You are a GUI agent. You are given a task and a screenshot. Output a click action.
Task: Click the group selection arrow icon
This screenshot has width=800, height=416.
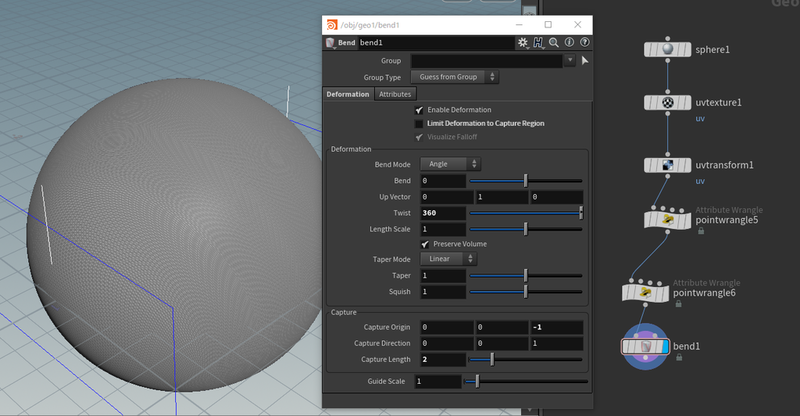(585, 61)
